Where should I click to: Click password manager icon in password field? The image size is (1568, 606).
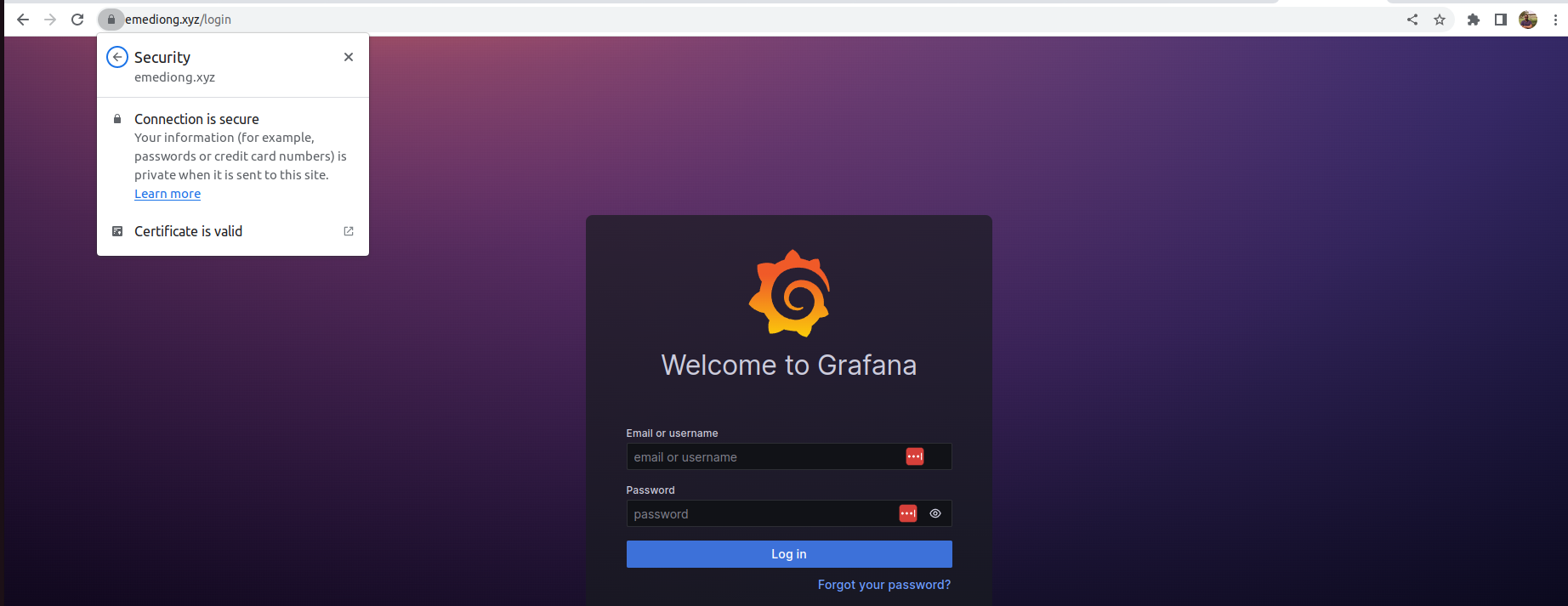tap(908, 513)
